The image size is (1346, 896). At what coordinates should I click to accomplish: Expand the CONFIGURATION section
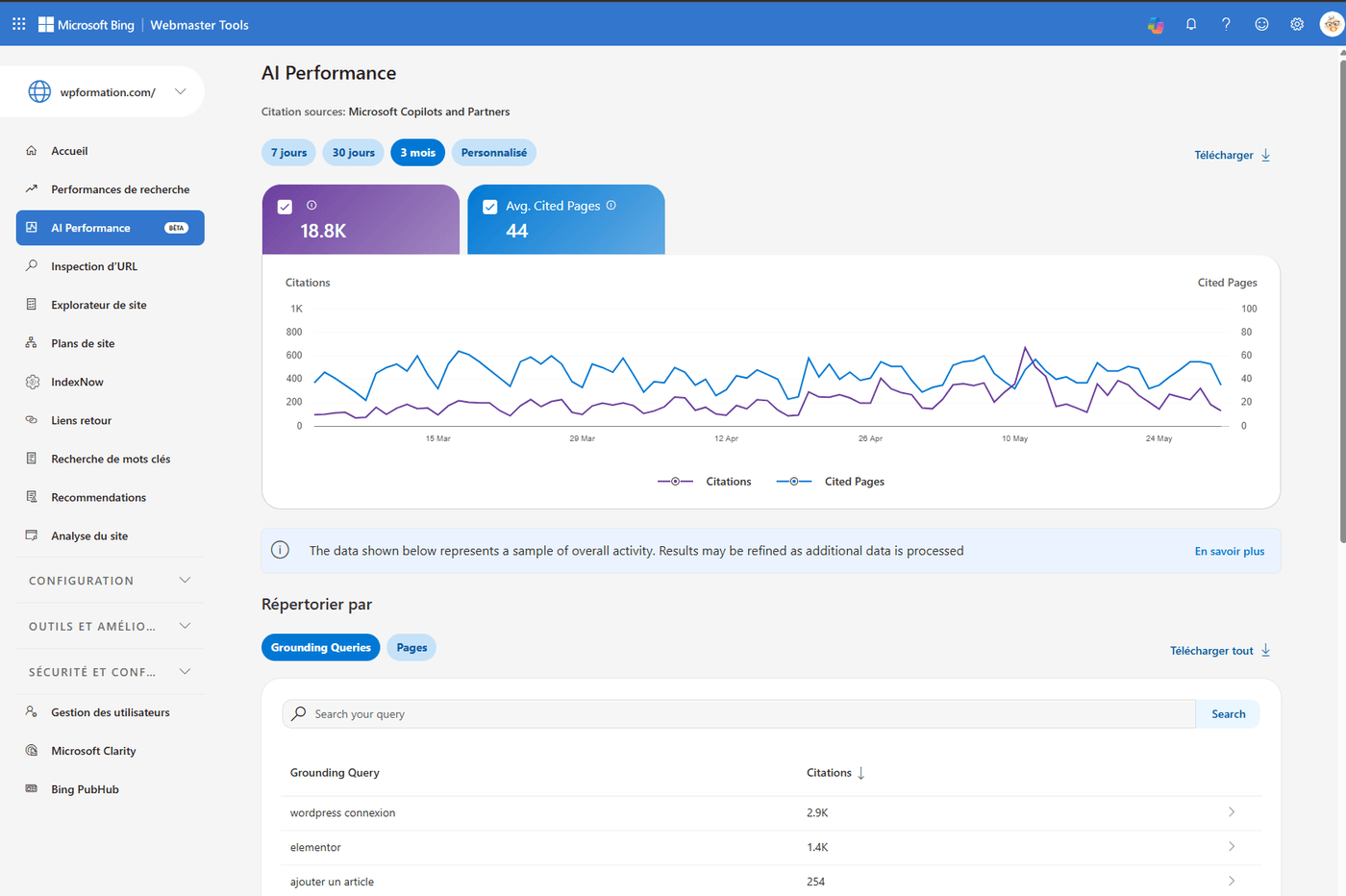tap(186, 580)
